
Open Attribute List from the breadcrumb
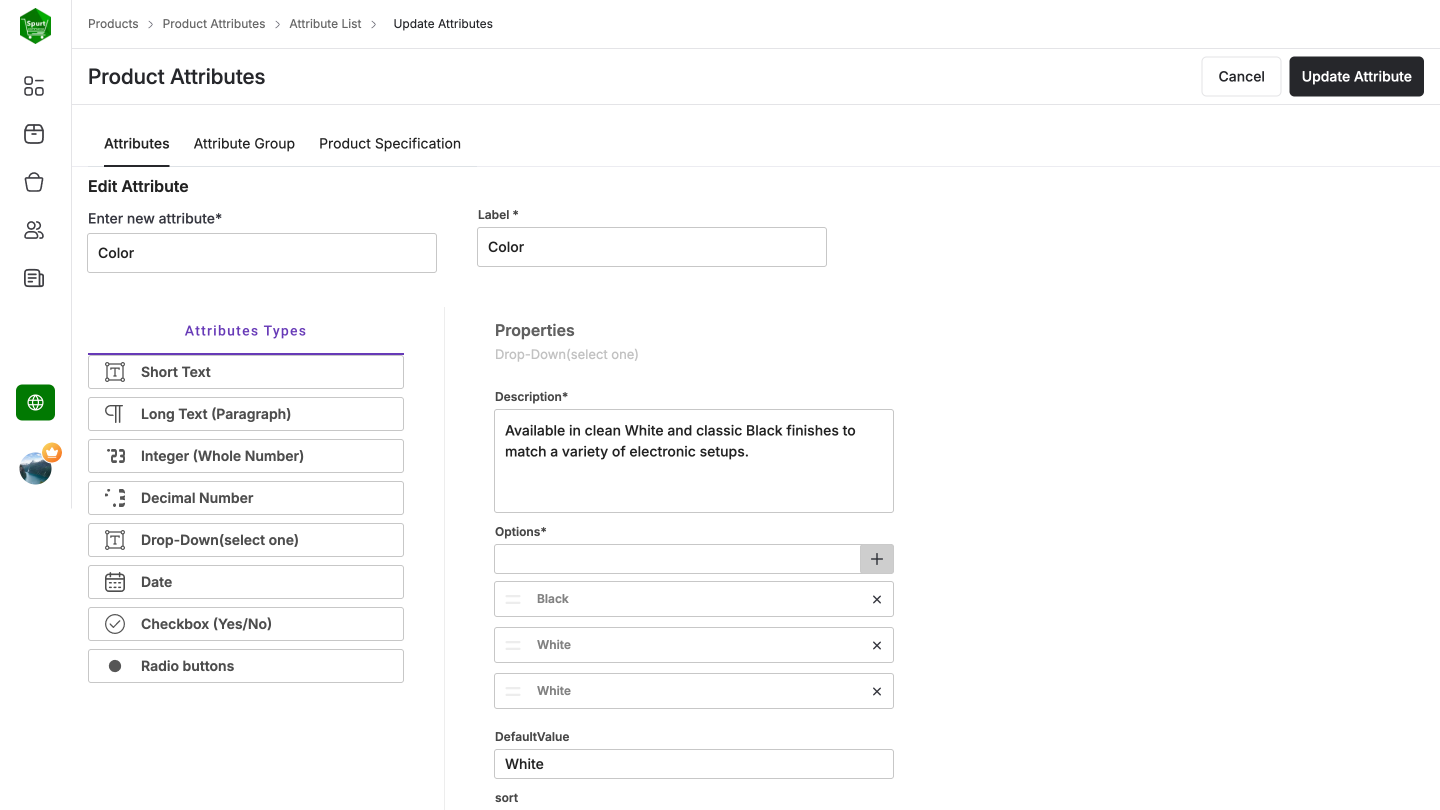click(x=324, y=23)
